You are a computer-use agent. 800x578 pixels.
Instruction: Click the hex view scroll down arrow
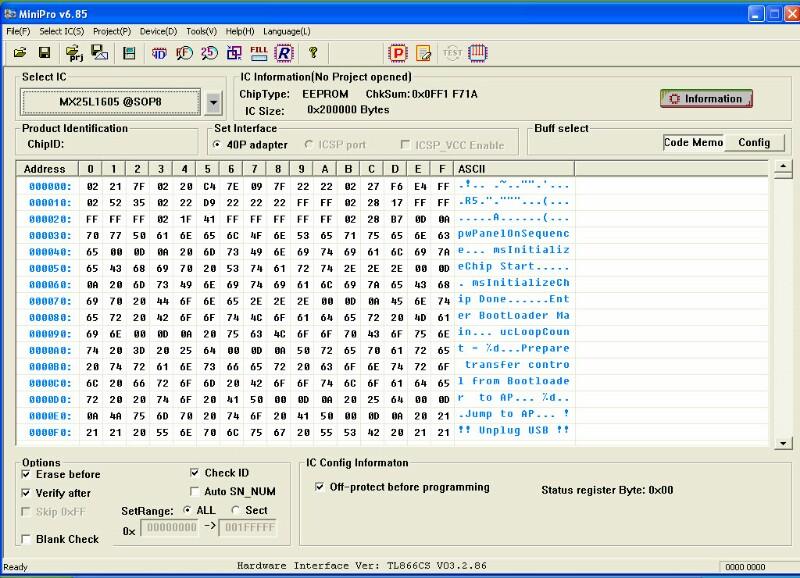coord(783,443)
